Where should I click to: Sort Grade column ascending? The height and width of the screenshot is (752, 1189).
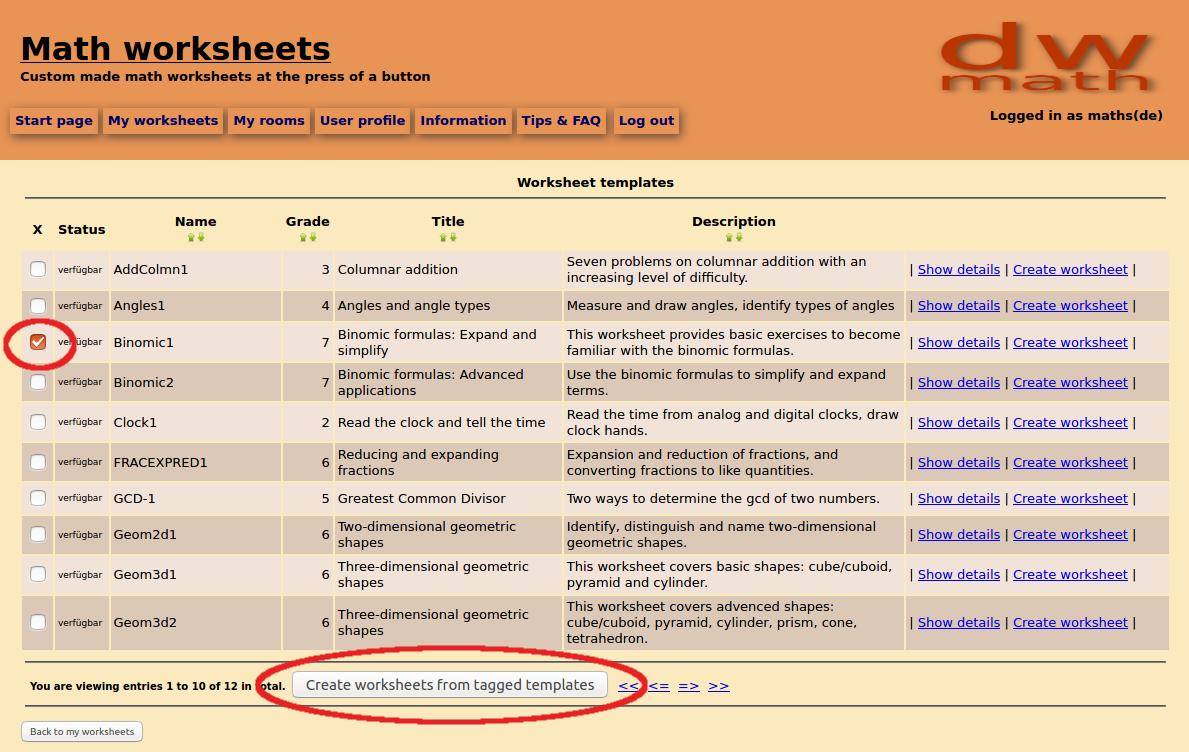303,237
